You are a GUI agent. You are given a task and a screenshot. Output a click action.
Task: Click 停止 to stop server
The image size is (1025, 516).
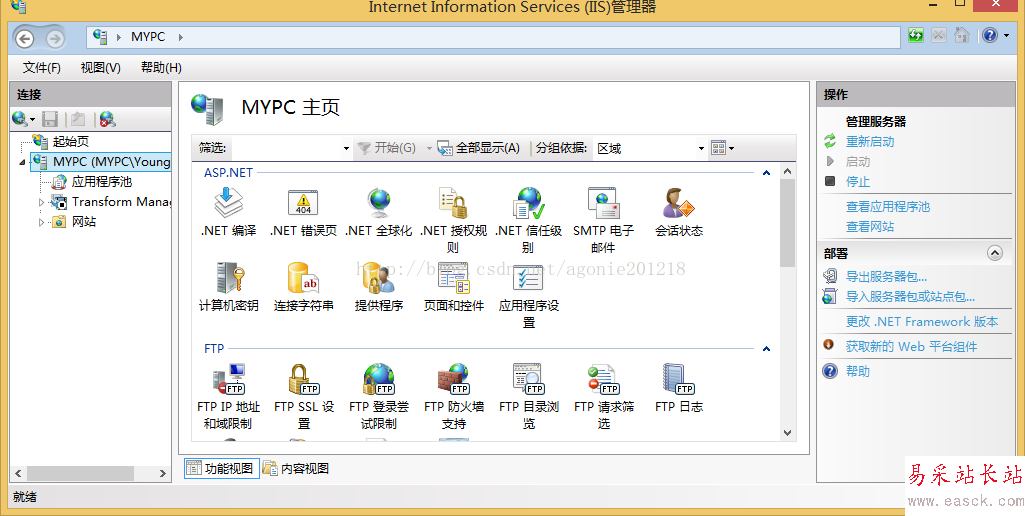click(x=858, y=181)
